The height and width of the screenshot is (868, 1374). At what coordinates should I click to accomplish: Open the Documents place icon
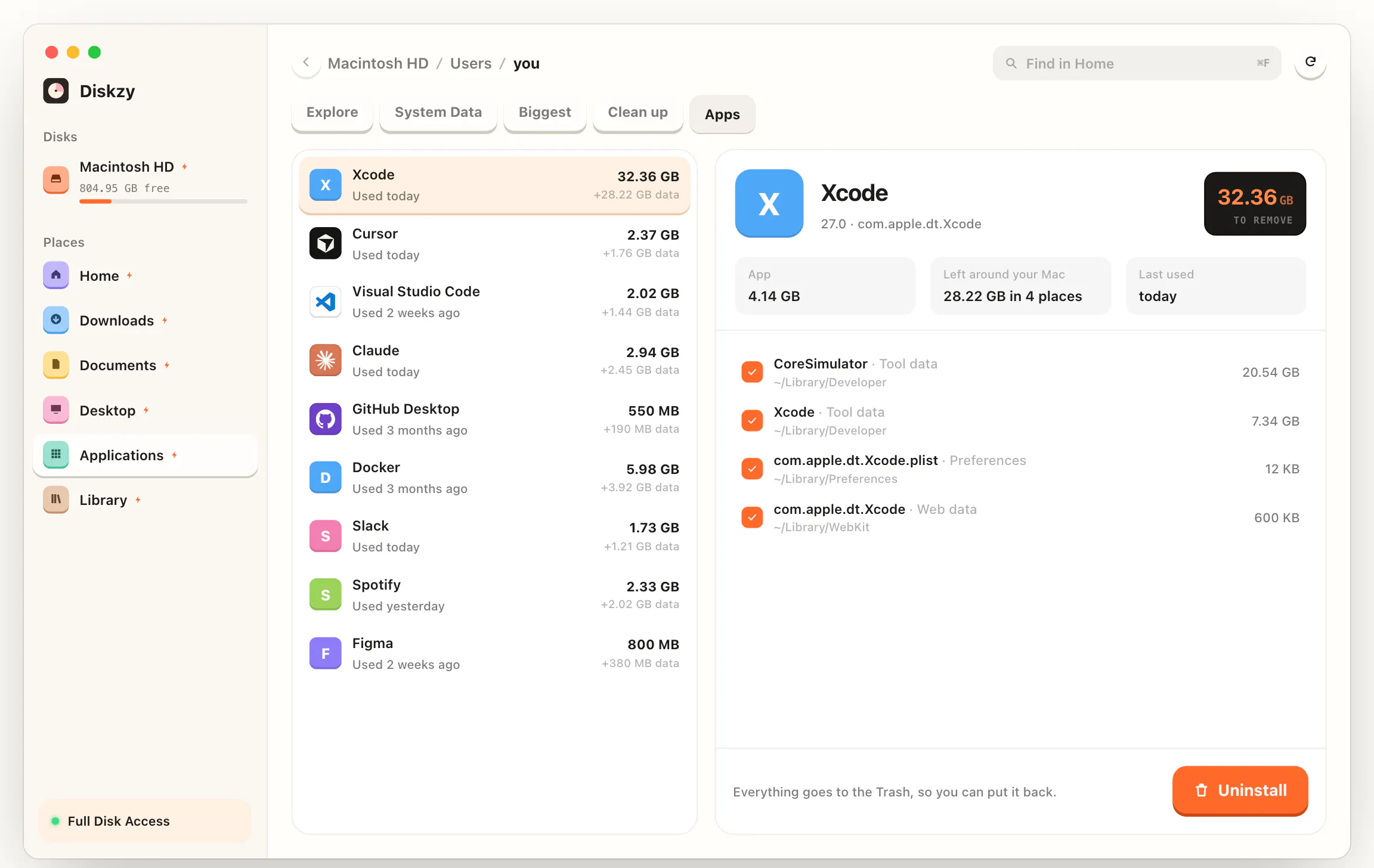click(x=55, y=365)
